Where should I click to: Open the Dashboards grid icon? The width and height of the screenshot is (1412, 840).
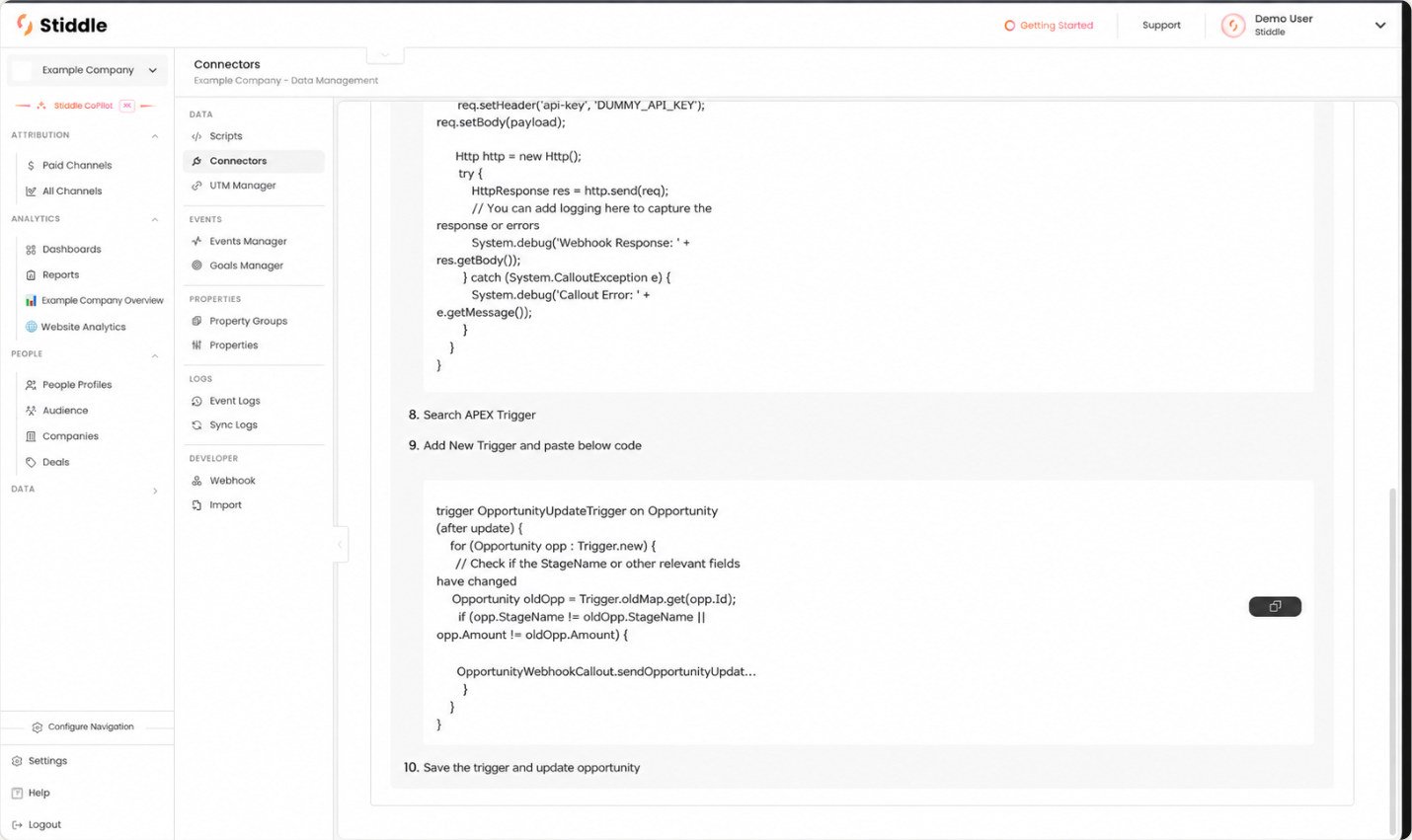tap(32, 250)
